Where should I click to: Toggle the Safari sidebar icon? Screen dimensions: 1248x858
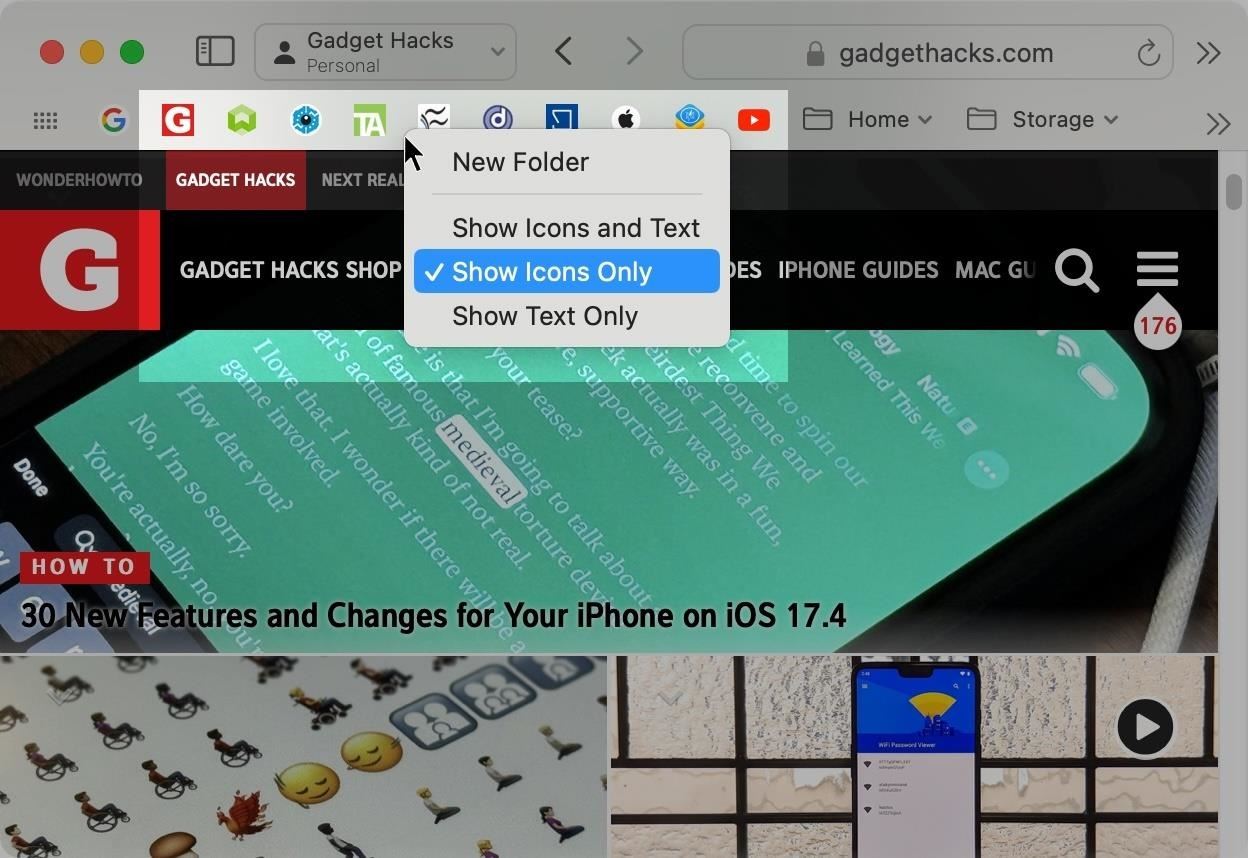(x=214, y=51)
